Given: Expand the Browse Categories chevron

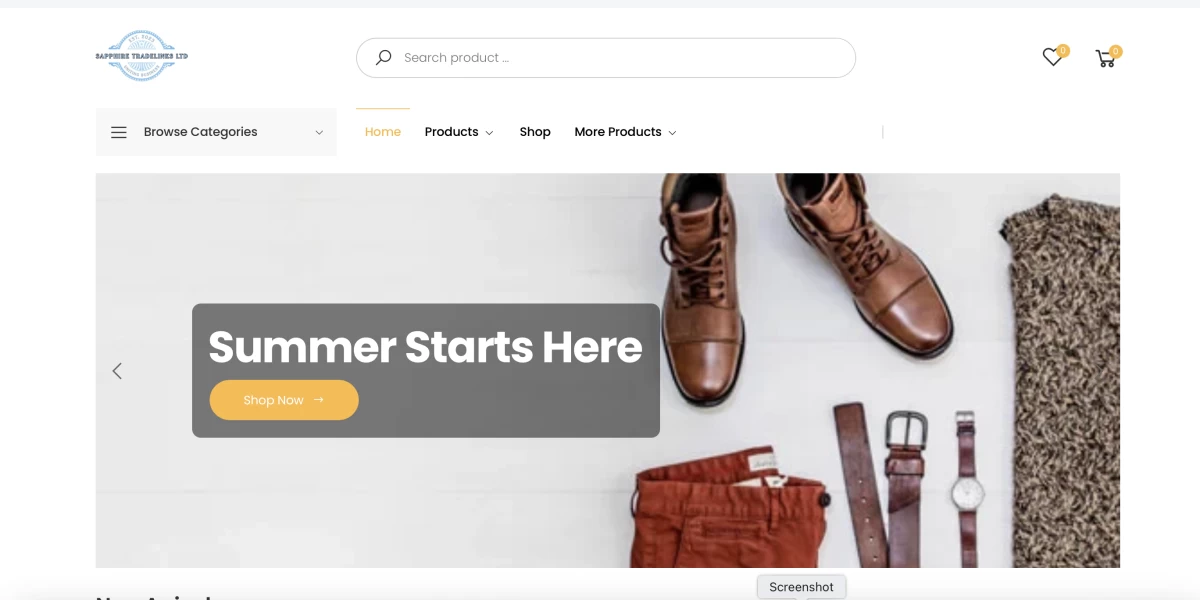Looking at the screenshot, I should [319, 132].
